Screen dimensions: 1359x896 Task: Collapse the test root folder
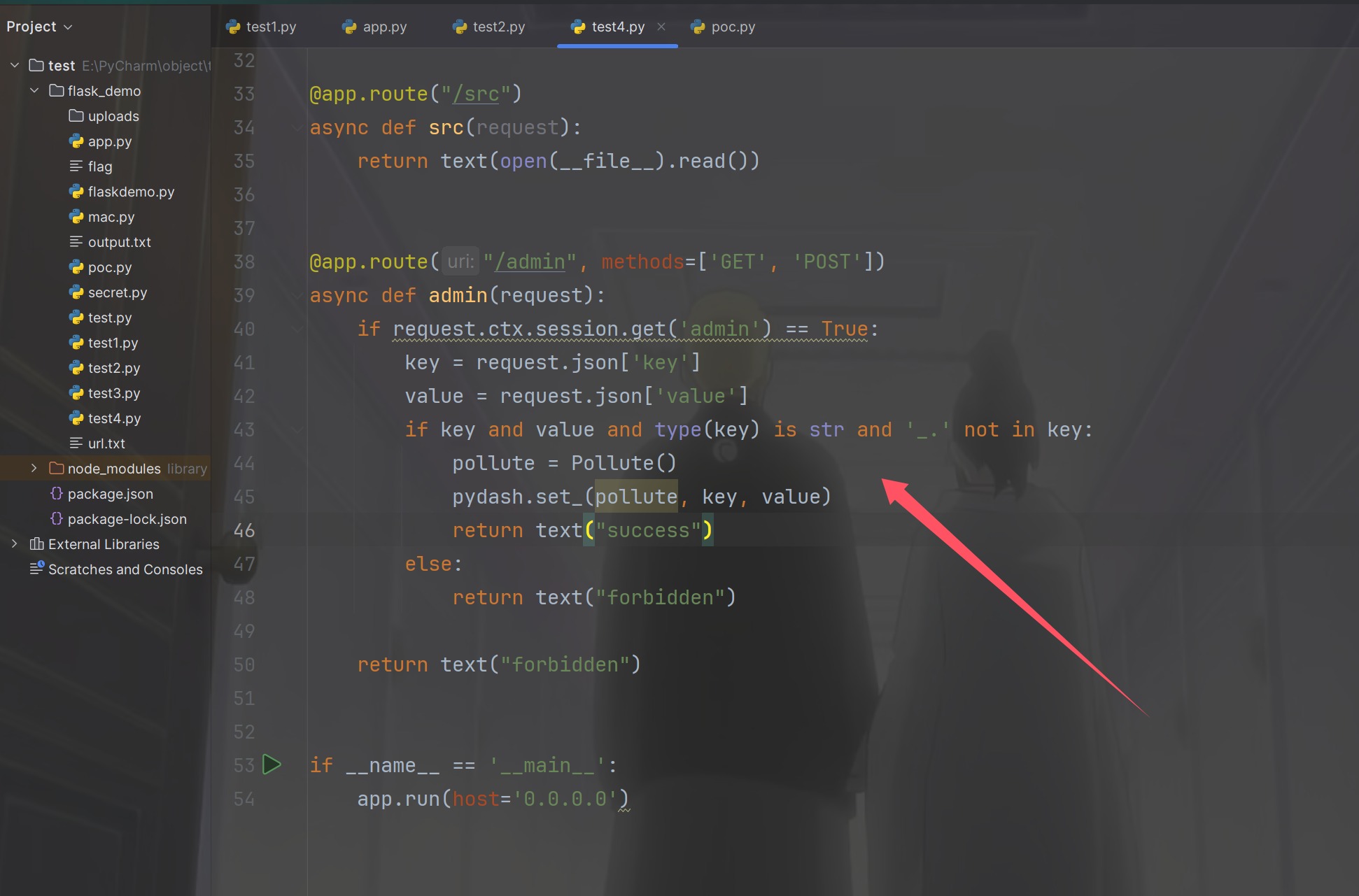[15, 65]
